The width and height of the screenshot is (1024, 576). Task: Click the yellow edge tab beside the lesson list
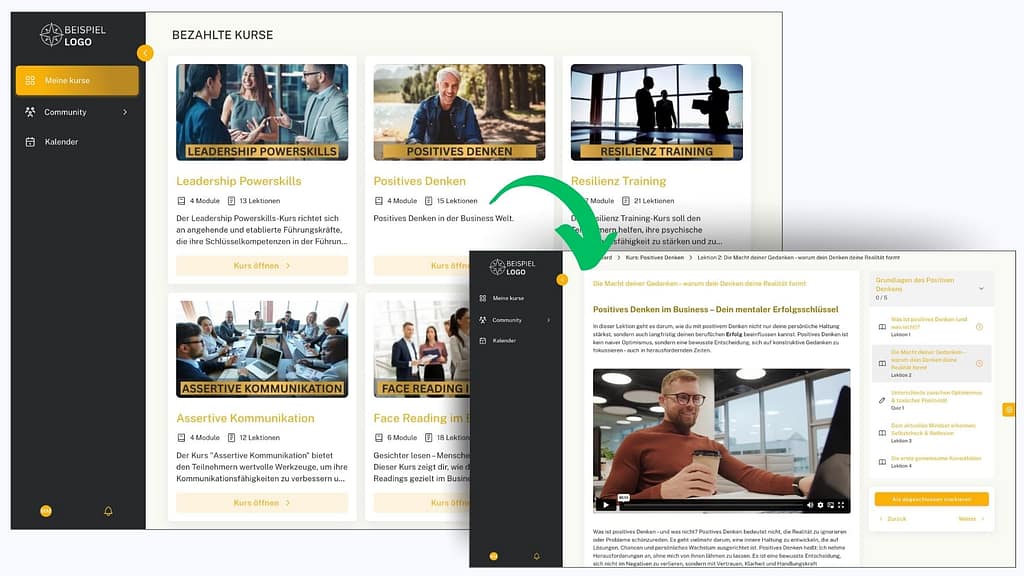(1008, 409)
